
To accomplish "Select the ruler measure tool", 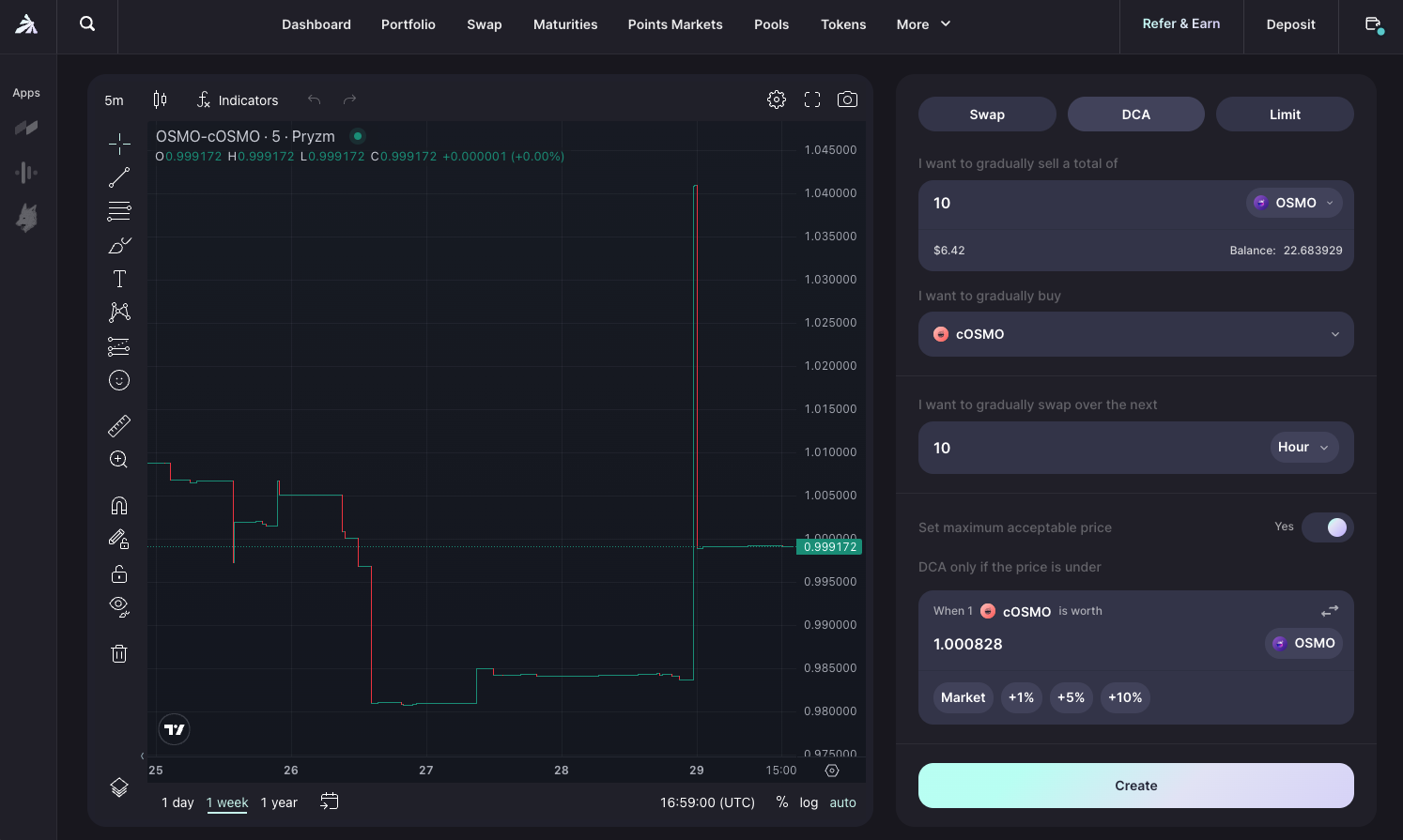I will point(119,426).
